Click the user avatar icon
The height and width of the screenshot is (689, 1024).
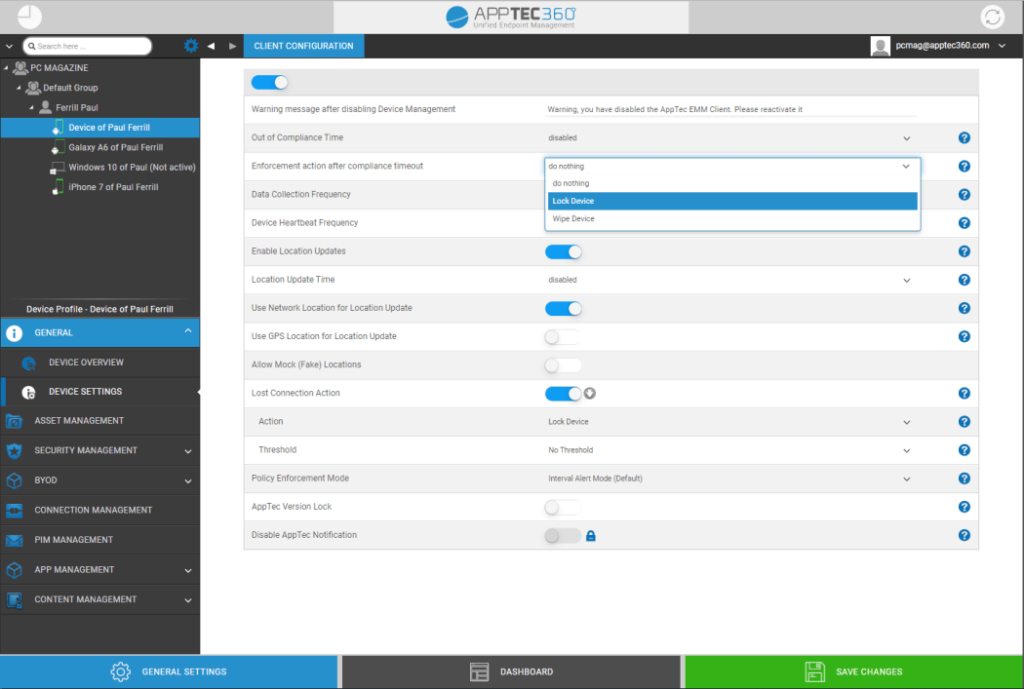click(x=880, y=46)
